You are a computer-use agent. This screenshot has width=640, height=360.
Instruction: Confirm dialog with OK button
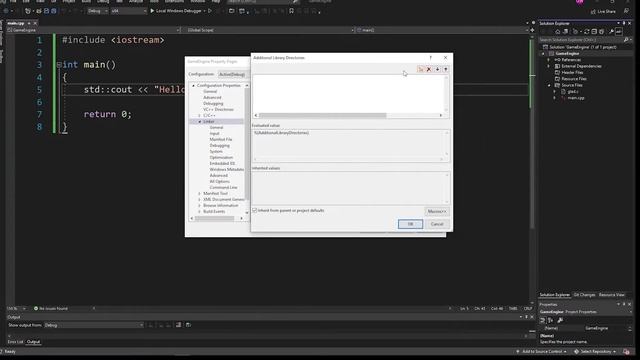tap(410, 224)
